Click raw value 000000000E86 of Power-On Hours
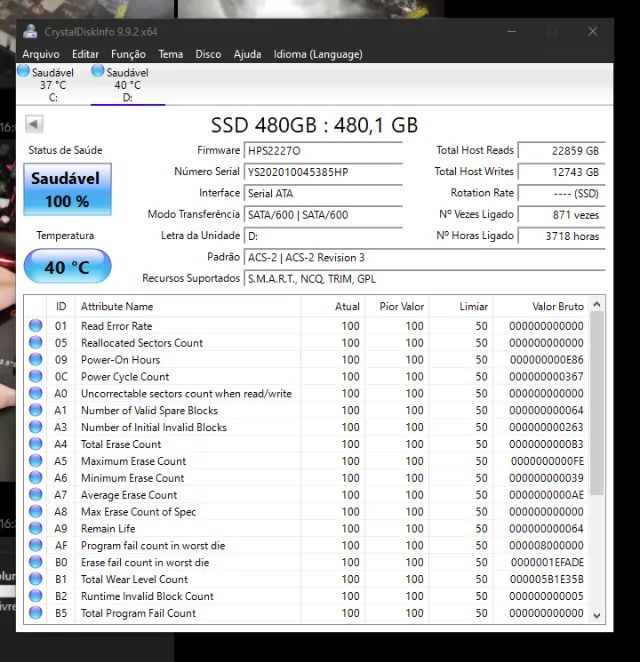The image size is (640, 662). click(547, 360)
